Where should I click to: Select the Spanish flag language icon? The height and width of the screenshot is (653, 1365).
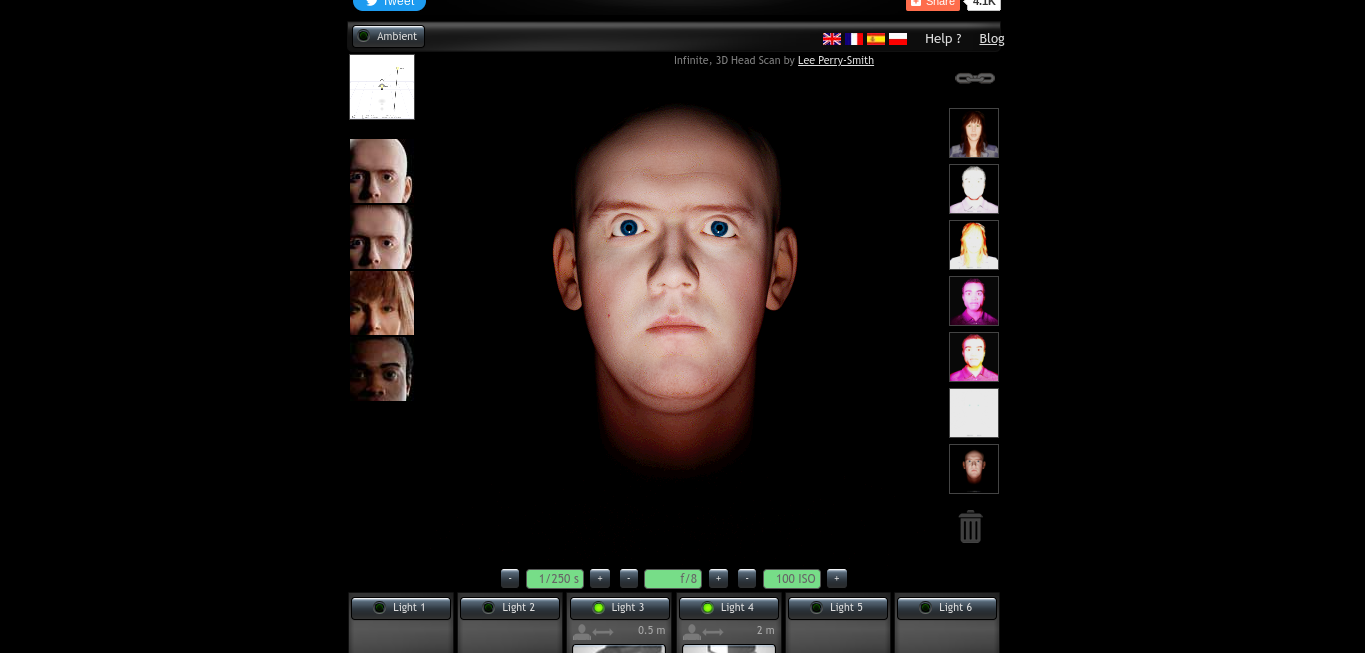pyautogui.click(x=876, y=39)
